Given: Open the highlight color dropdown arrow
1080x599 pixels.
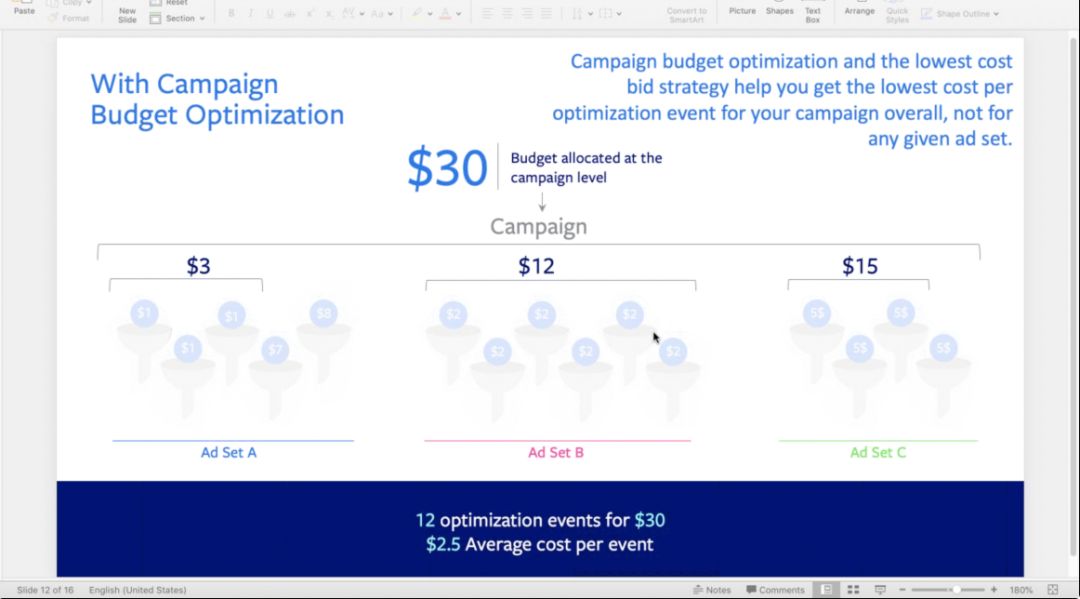Looking at the screenshot, I should coord(430,14).
